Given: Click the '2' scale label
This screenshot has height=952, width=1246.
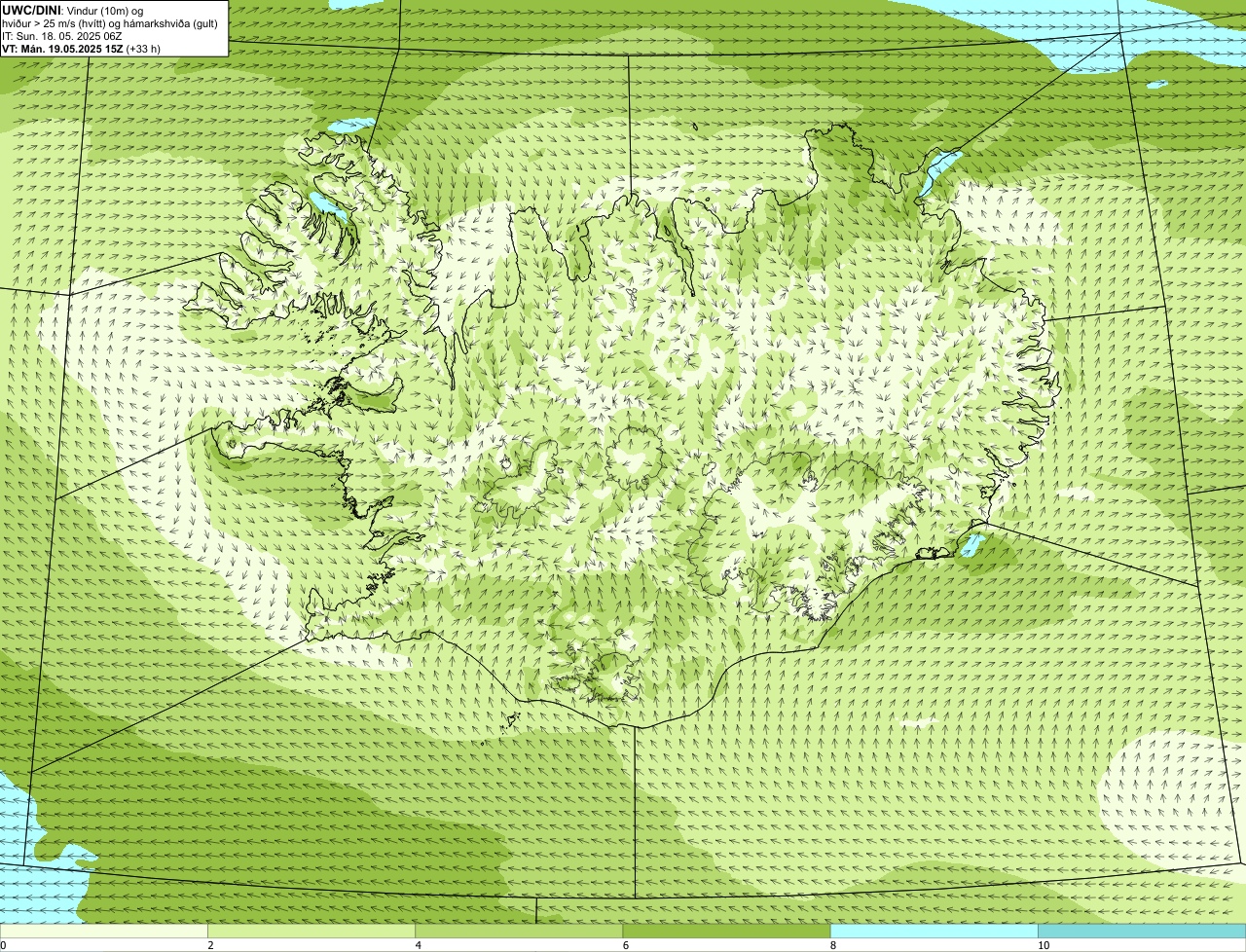Looking at the screenshot, I should coord(210,945).
